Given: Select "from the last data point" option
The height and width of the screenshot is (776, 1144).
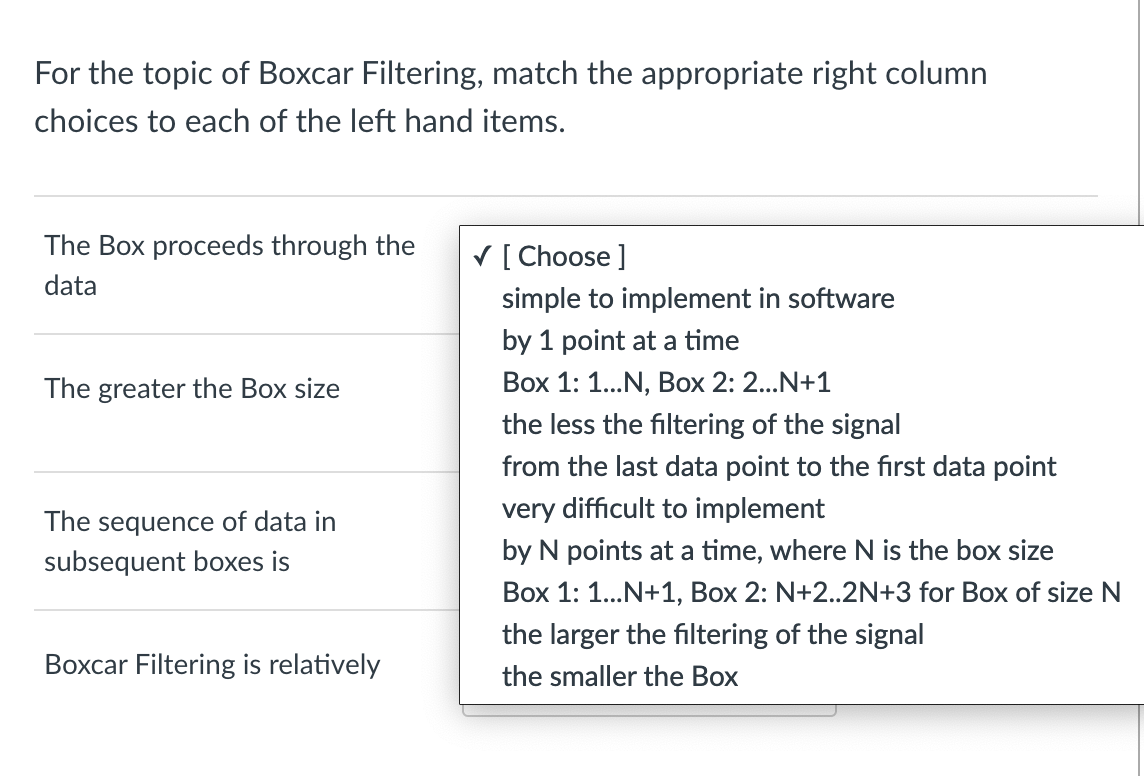Looking at the screenshot, I should click(779, 466).
